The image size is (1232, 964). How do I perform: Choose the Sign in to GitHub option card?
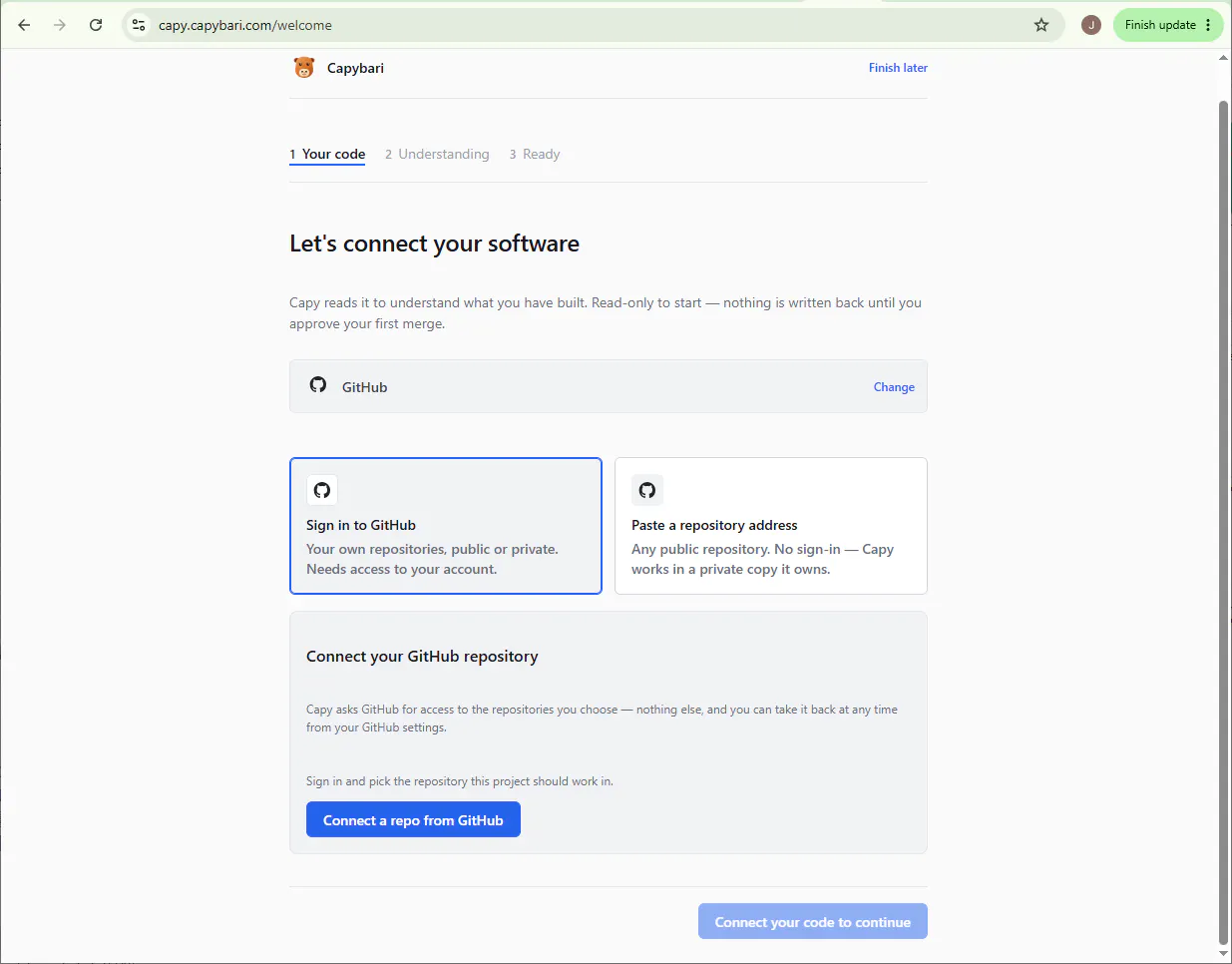(446, 526)
